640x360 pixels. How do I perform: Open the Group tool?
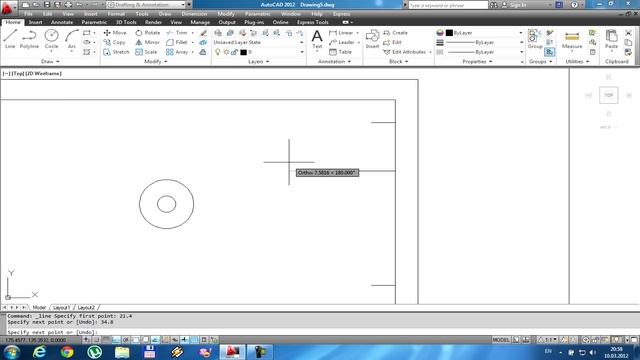coord(535,39)
